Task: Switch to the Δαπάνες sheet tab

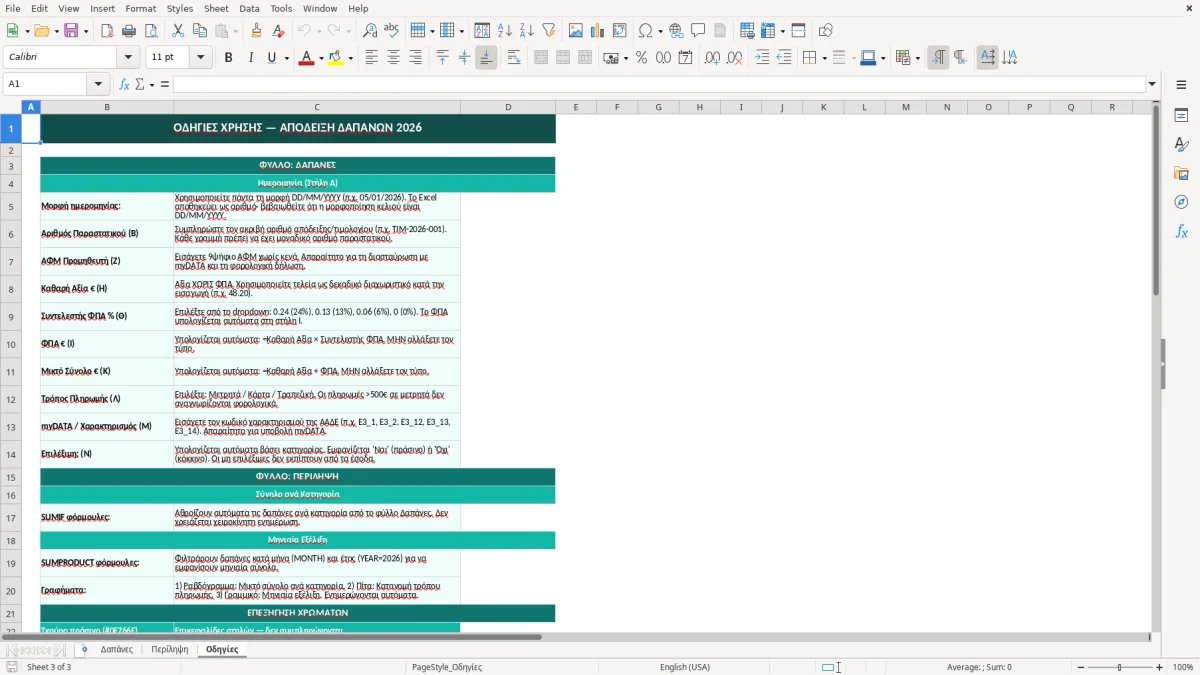Action: pos(117,649)
